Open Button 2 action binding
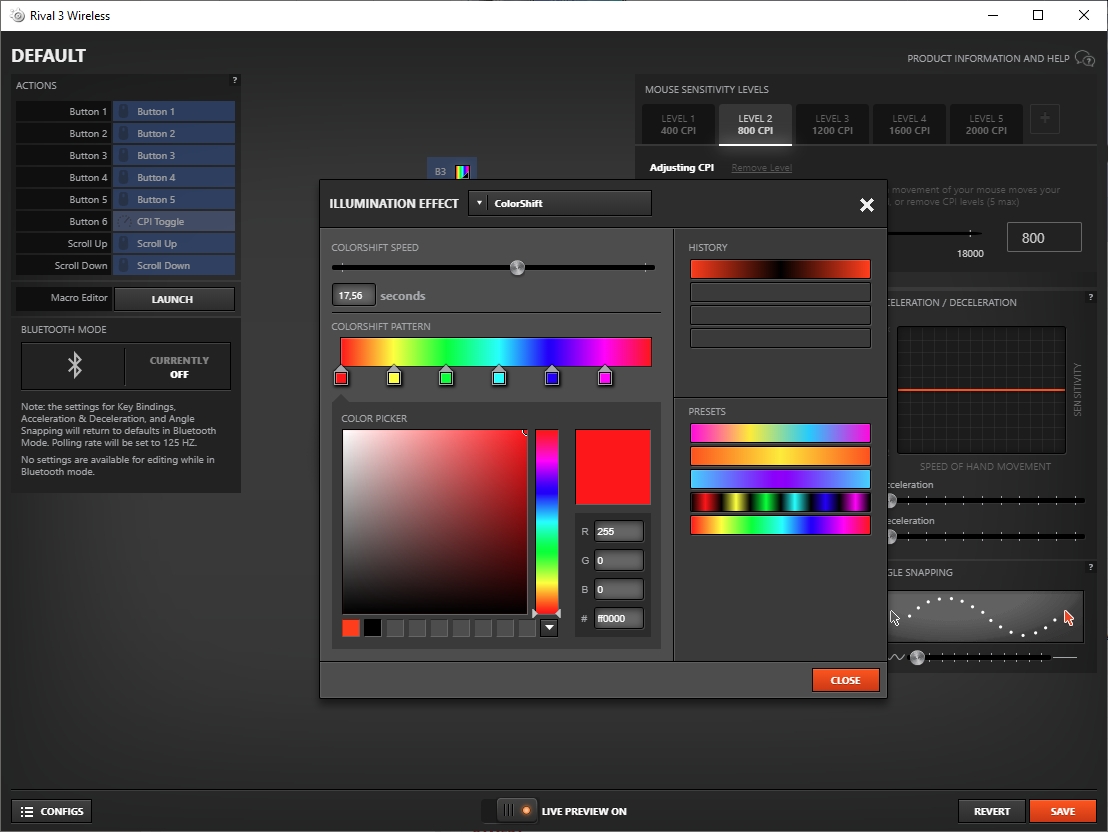 (x=174, y=133)
